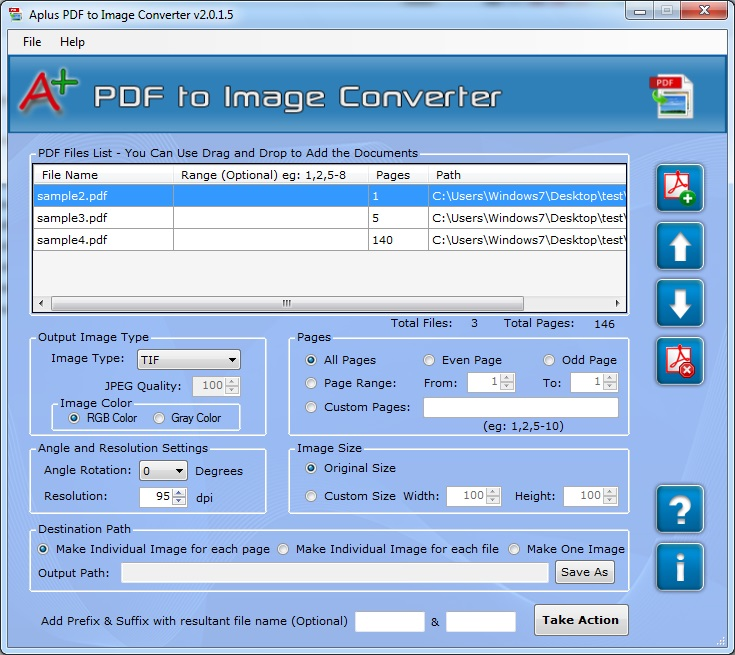Click the Take Action button
The height and width of the screenshot is (655, 735).
[581, 620]
